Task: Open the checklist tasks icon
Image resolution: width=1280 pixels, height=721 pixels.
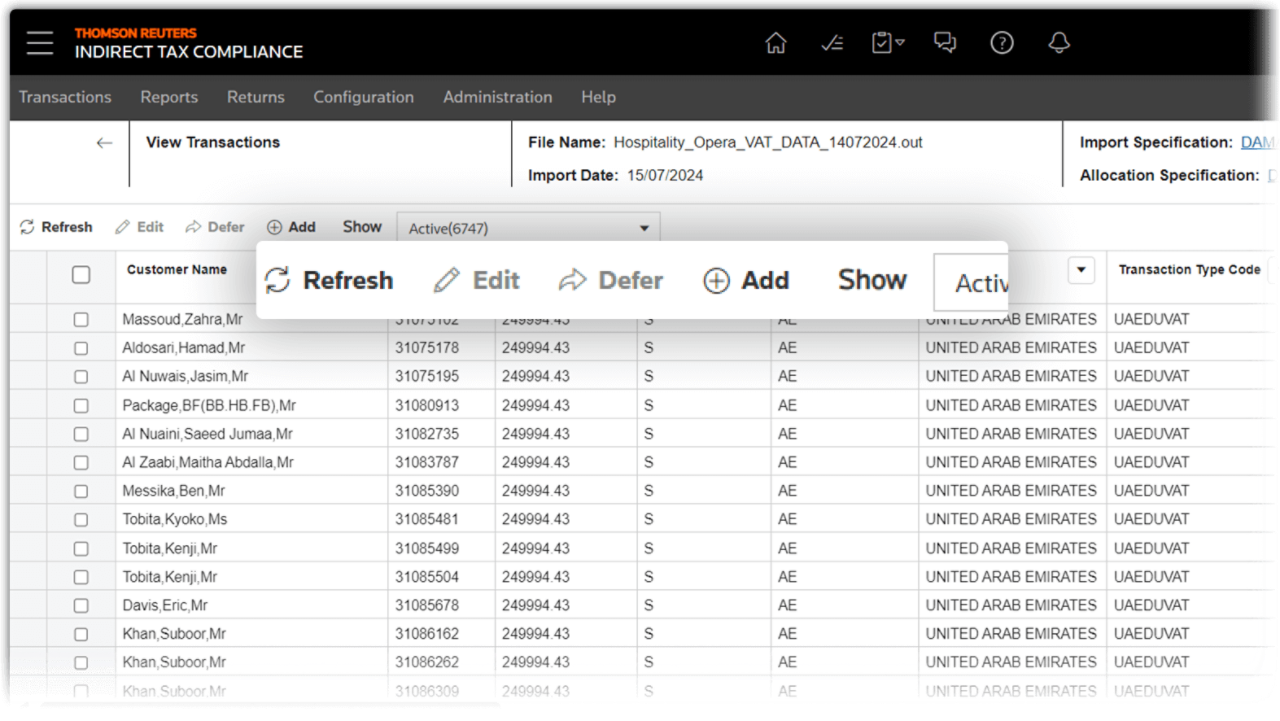Action: 831,43
